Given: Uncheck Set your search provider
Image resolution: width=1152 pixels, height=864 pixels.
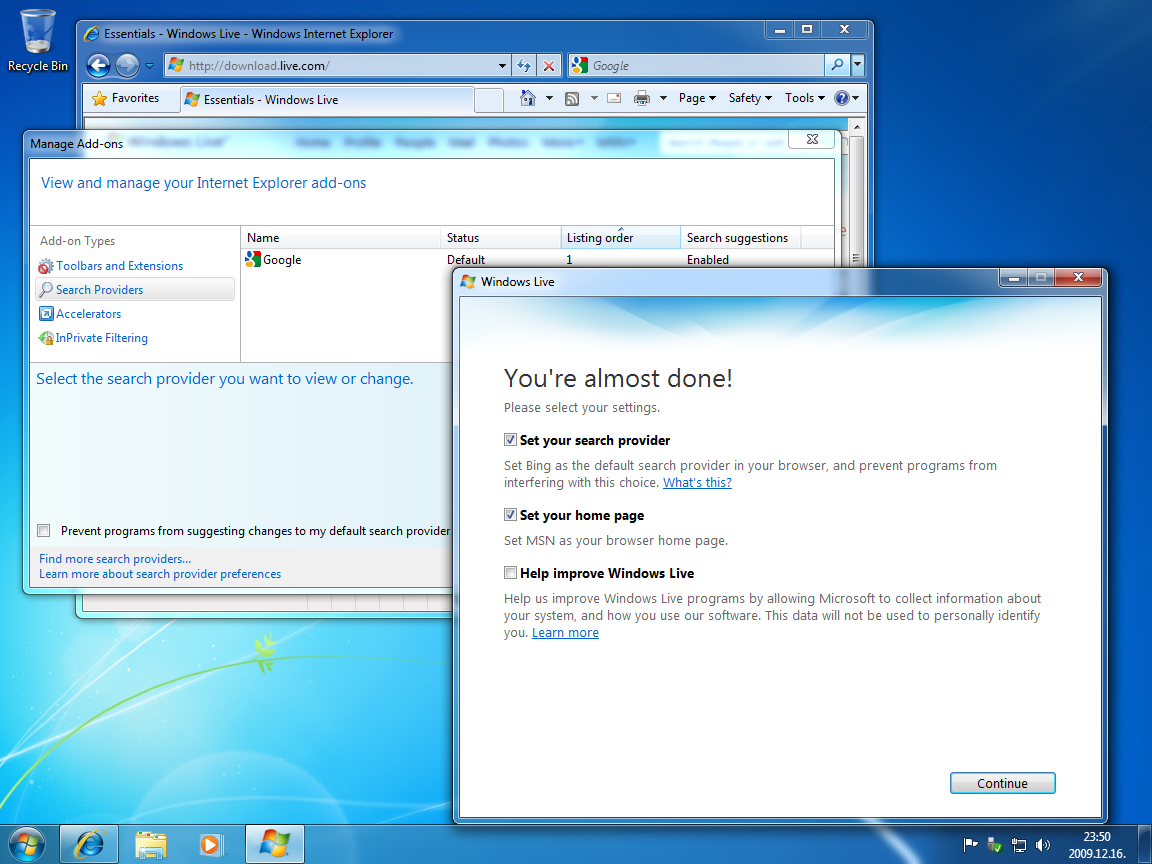Looking at the screenshot, I should tap(511, 440).
